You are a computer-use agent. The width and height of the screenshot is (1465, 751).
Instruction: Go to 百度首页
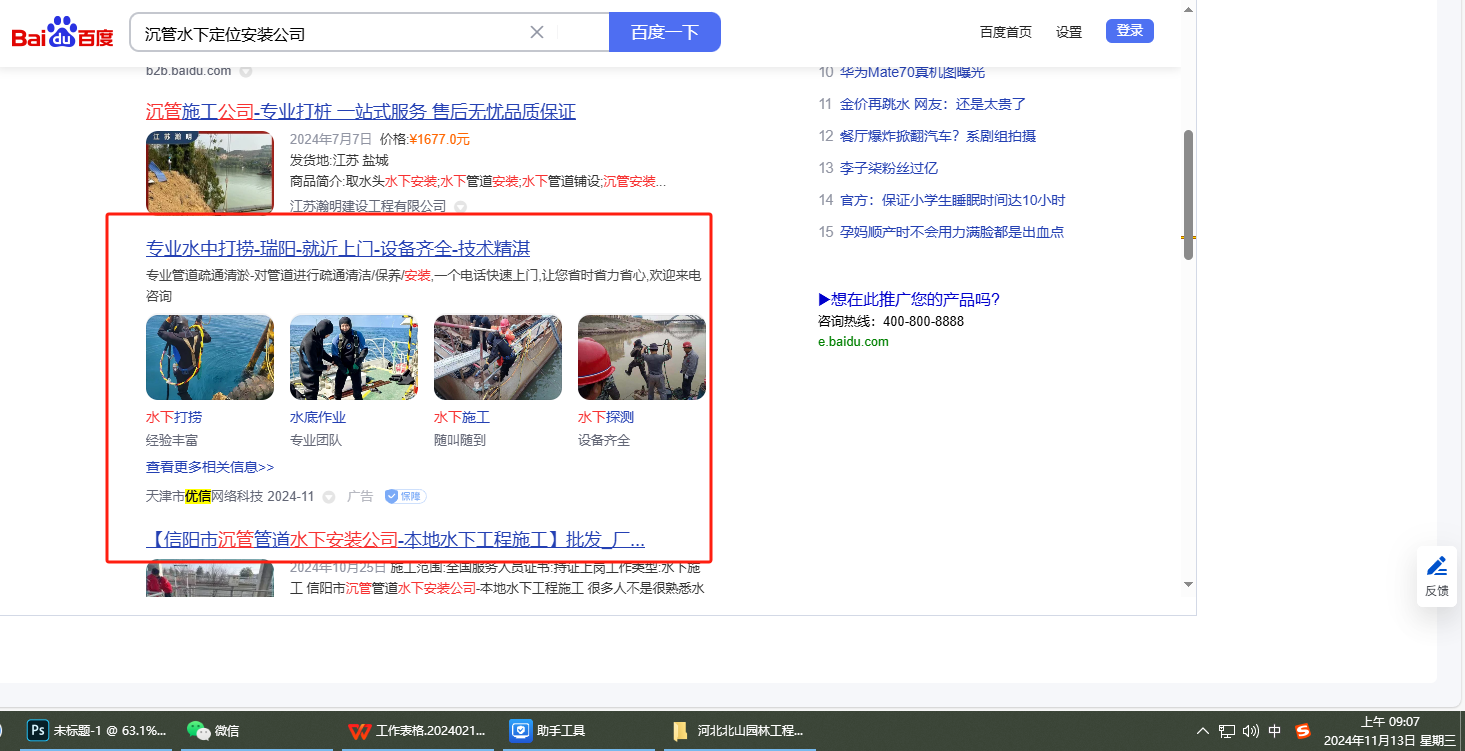coord(1005,32)
